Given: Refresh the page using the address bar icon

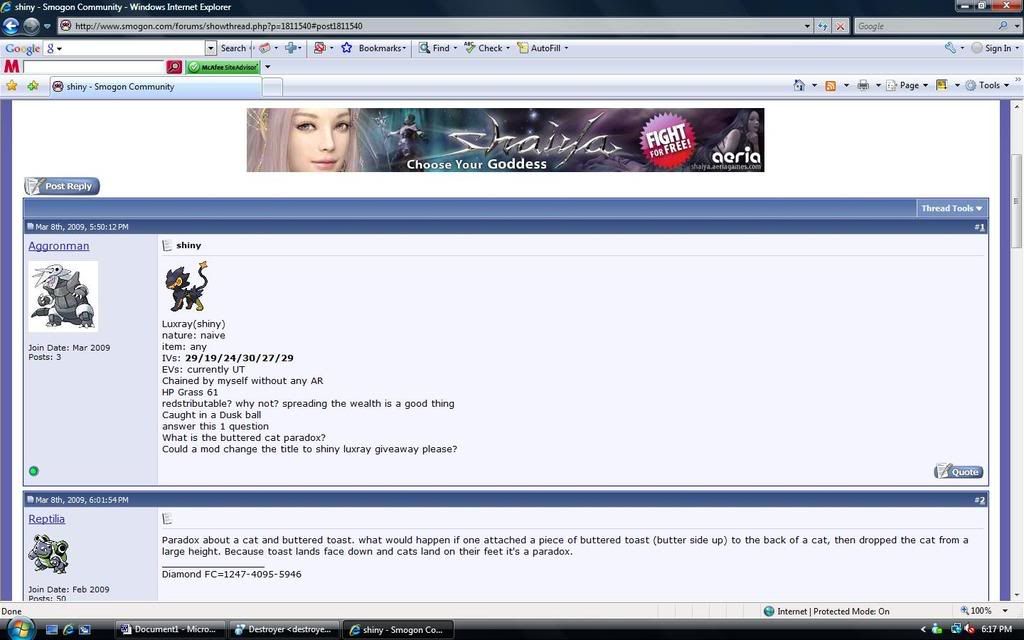Looking at the screenshot, I should 823,26.
